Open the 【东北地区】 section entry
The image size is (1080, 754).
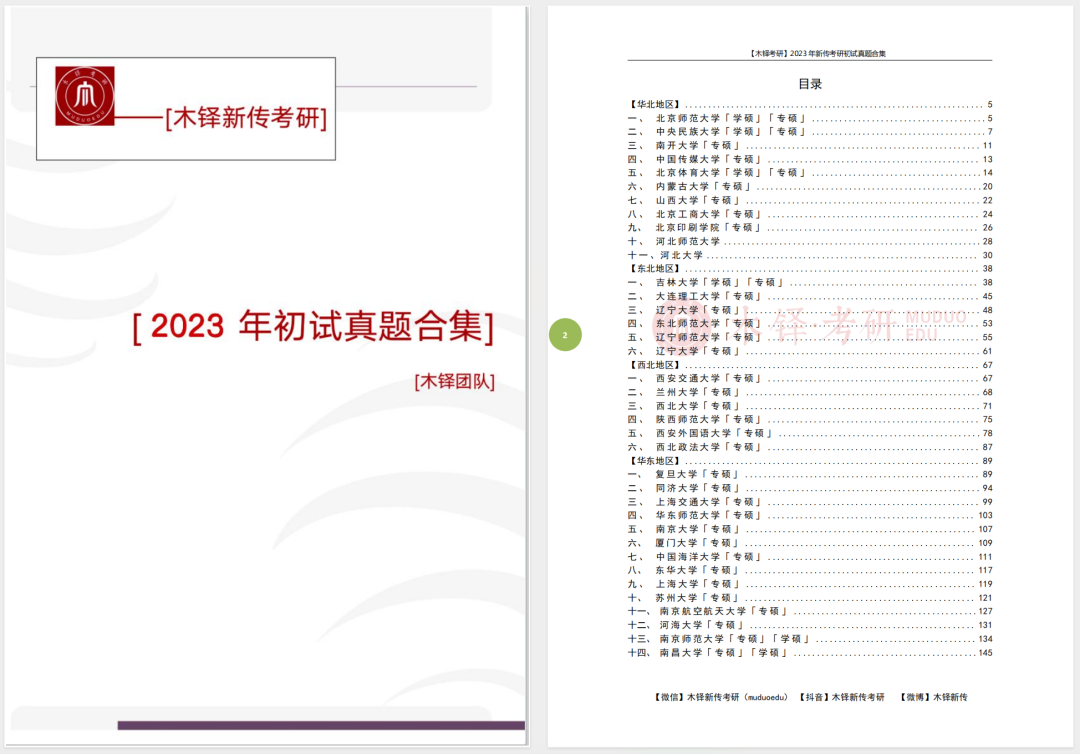[x=810, y=269]
